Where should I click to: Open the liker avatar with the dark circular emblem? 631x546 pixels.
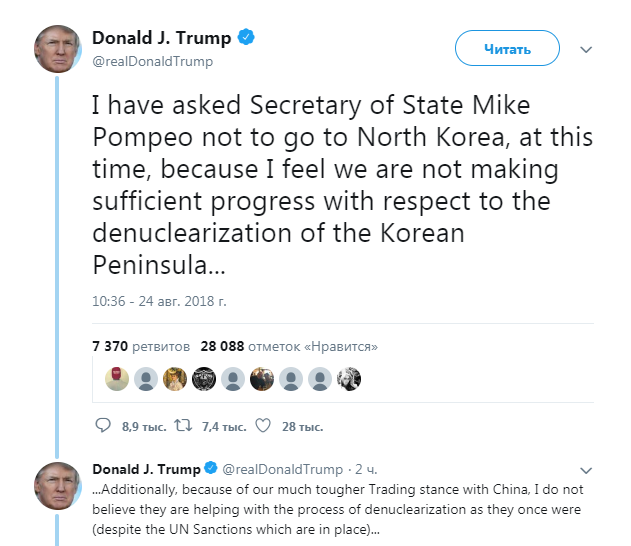pyautogui.click(x=204, y=379)
